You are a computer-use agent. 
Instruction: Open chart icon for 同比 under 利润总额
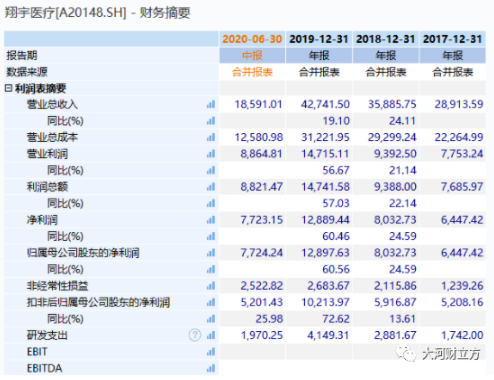click(211, 203)
